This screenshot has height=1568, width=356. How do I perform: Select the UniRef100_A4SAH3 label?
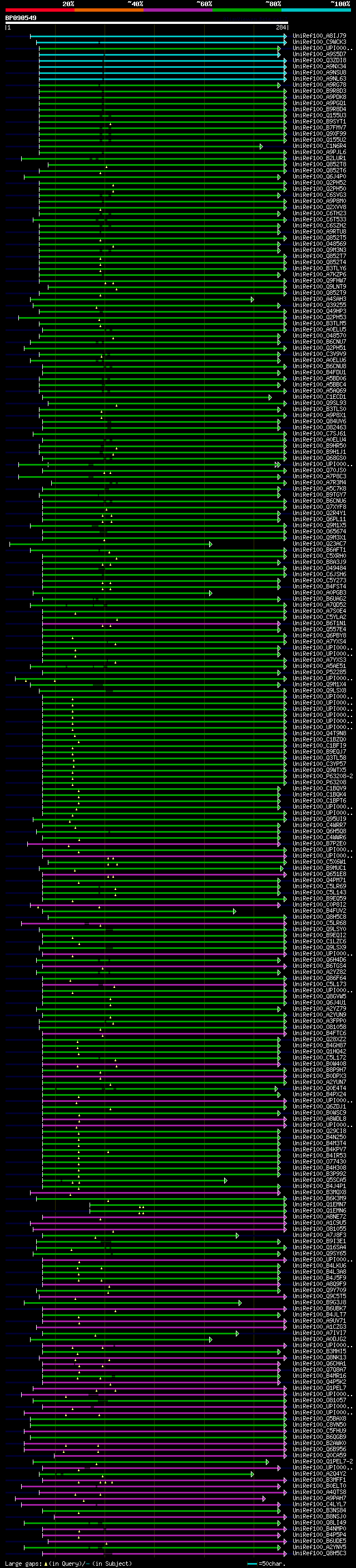(319, 299)
